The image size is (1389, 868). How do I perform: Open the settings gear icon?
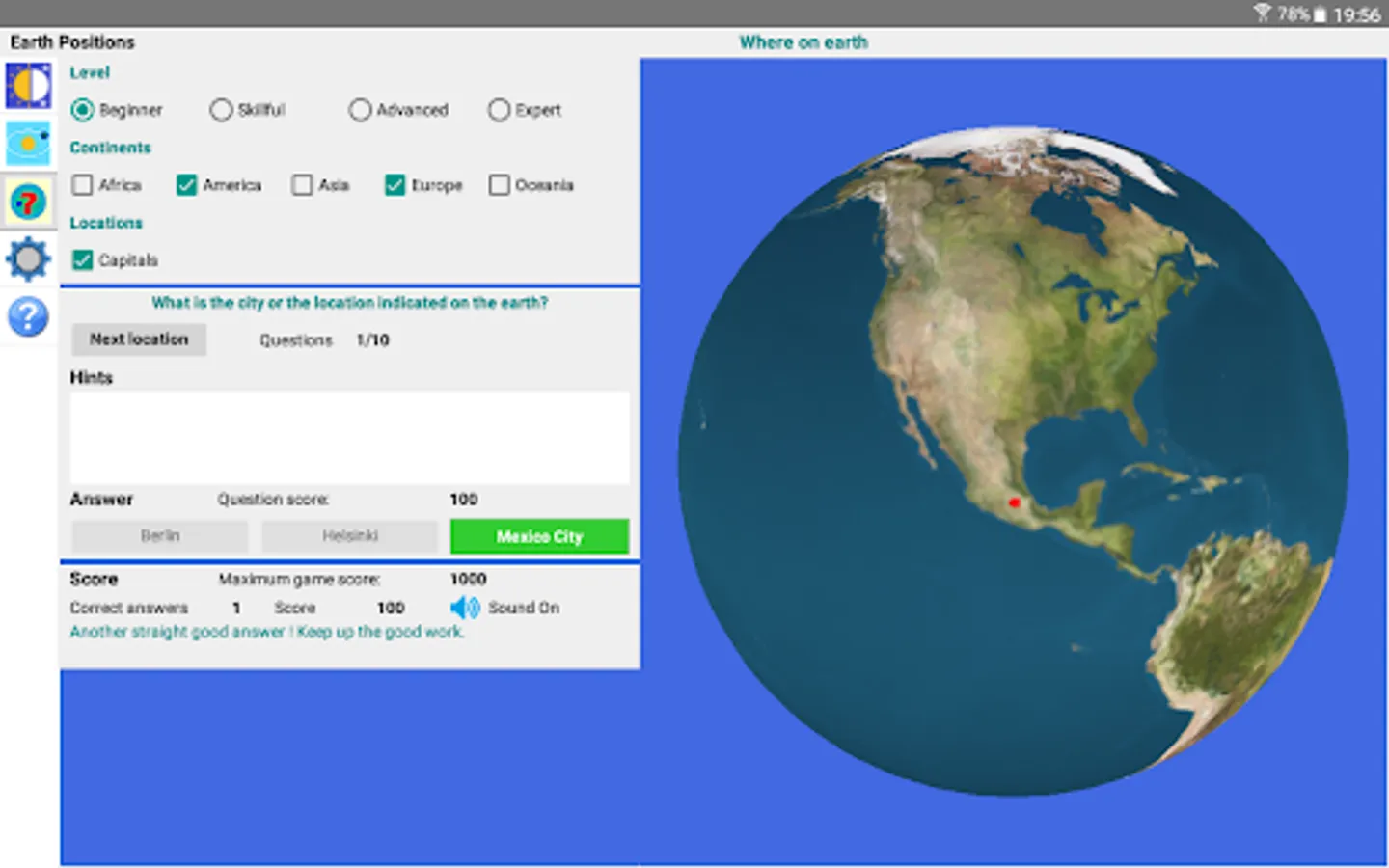pyautogui.click(x=29, y=258)
